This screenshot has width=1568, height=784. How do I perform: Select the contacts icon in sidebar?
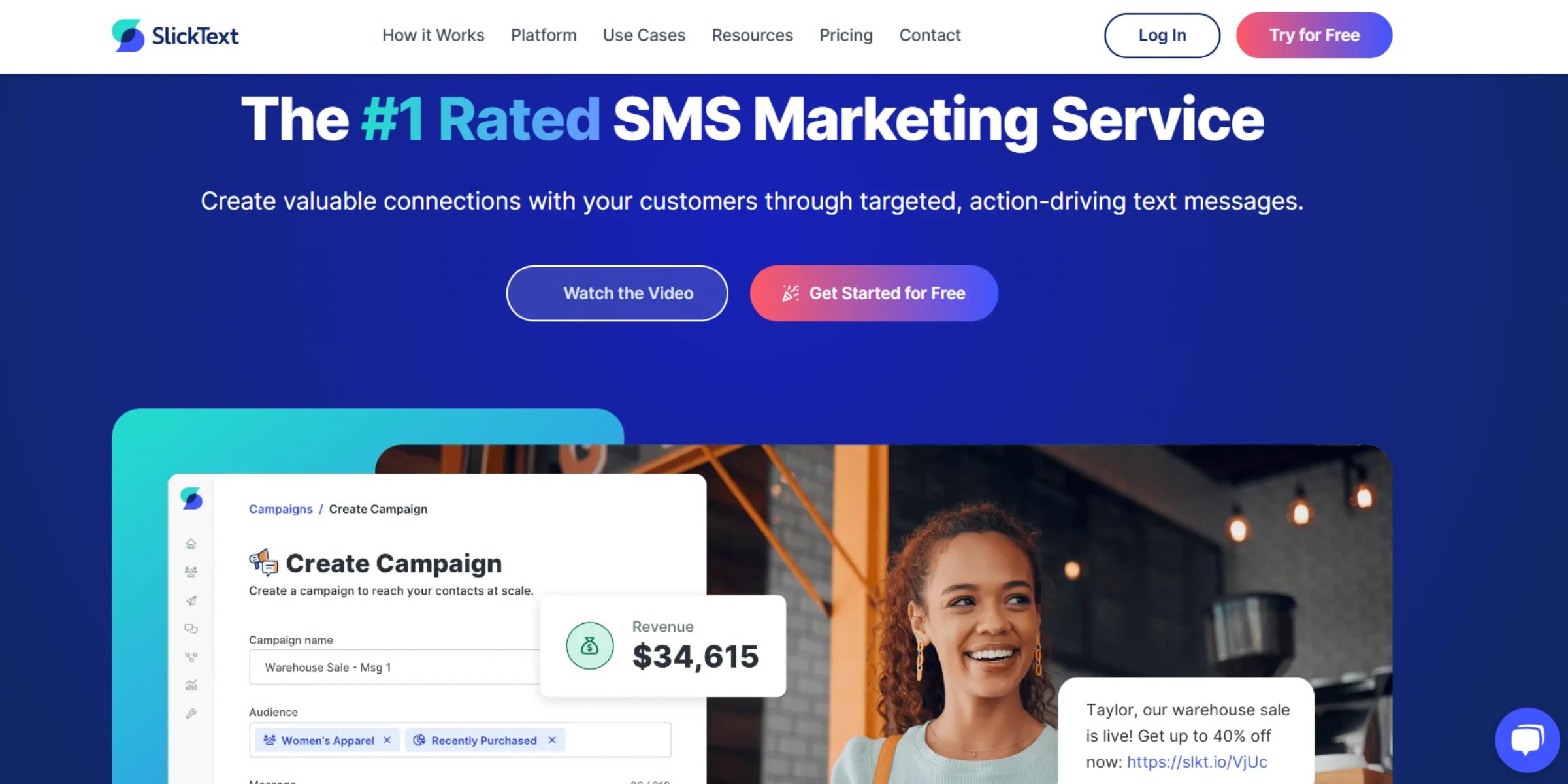coord(191,572)
